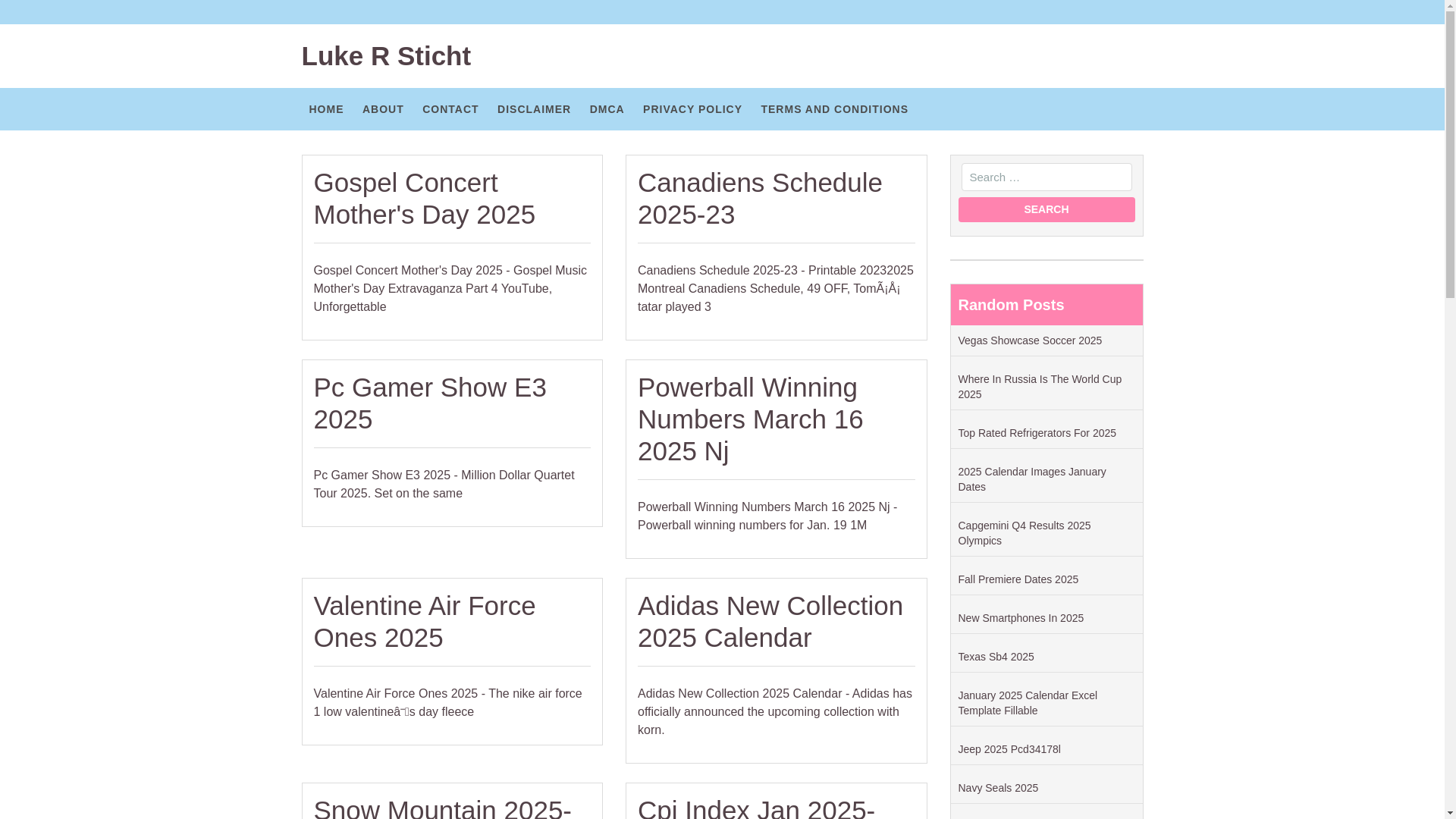Open the Gospel Concert Mother's Day 2025 post
This screenshot has height=819, width=1456.
click(x=424, y=199)
